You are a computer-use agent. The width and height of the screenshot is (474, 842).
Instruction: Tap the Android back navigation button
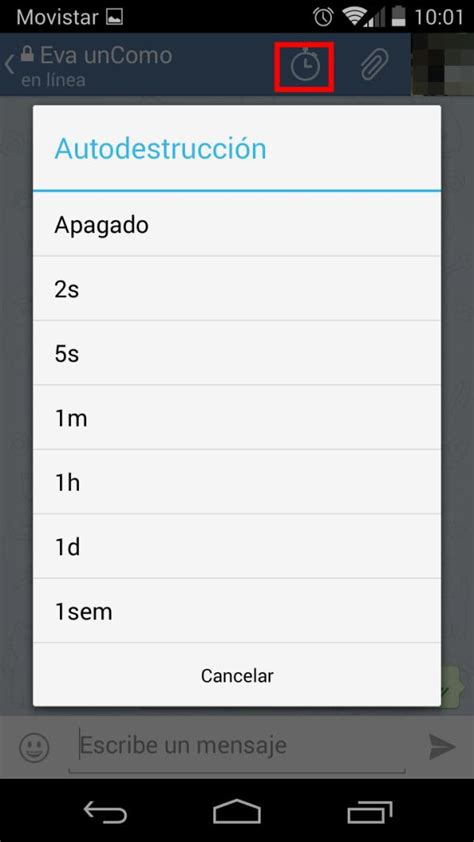[x=105, y=811]
